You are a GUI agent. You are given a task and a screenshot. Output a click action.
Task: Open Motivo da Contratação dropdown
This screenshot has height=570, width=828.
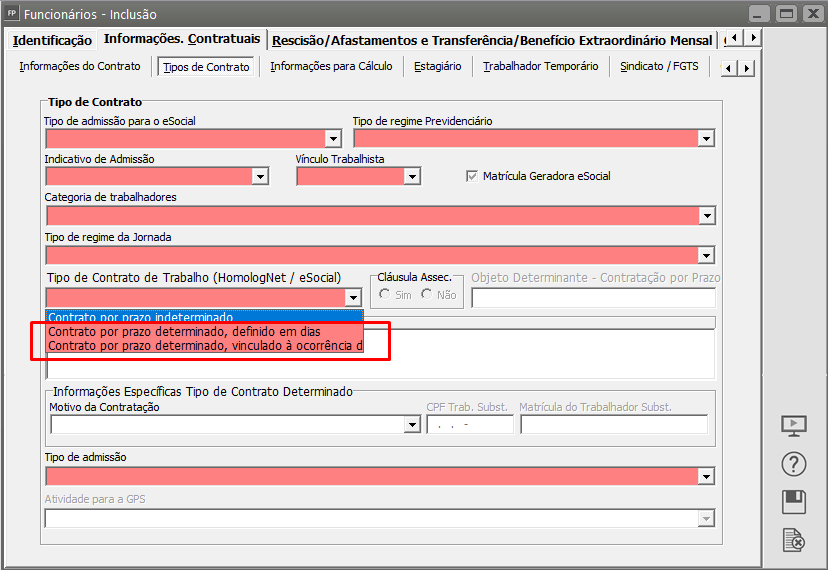tap(411, 425)
